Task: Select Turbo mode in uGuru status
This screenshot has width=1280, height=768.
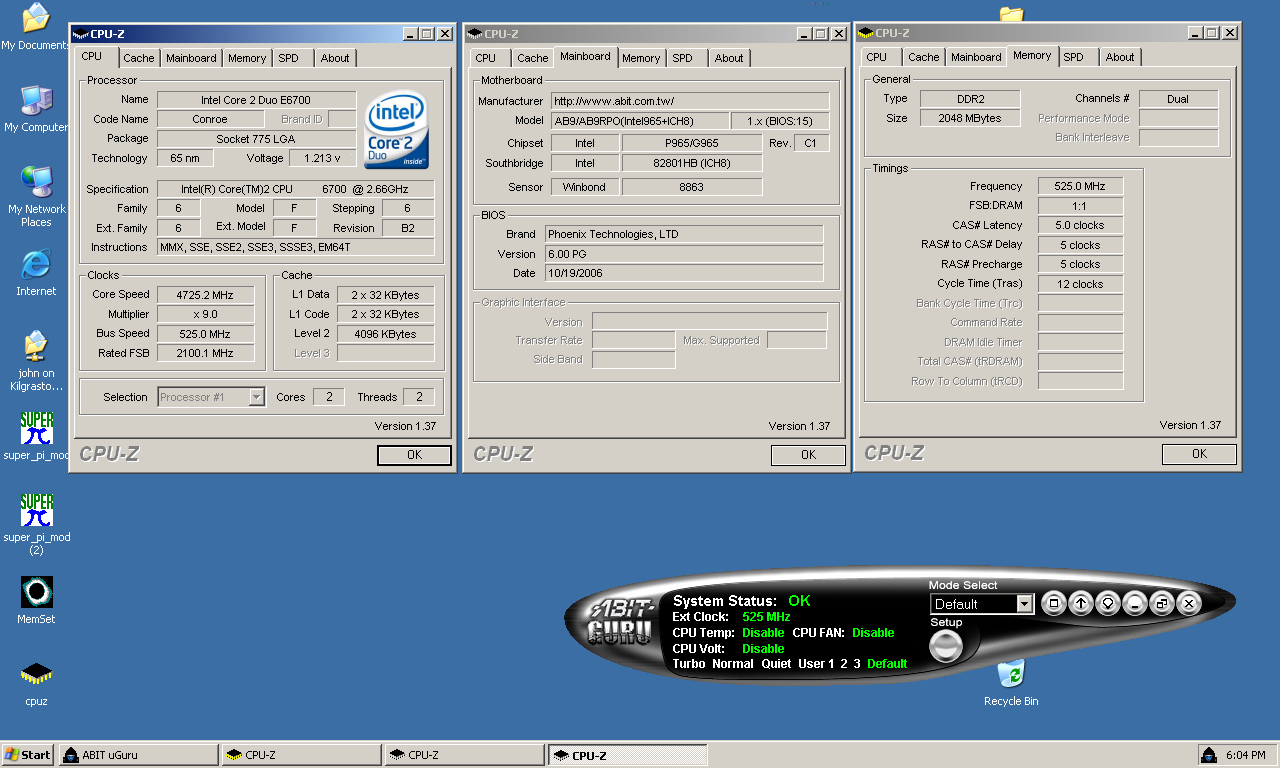Action: pos(689,664)
